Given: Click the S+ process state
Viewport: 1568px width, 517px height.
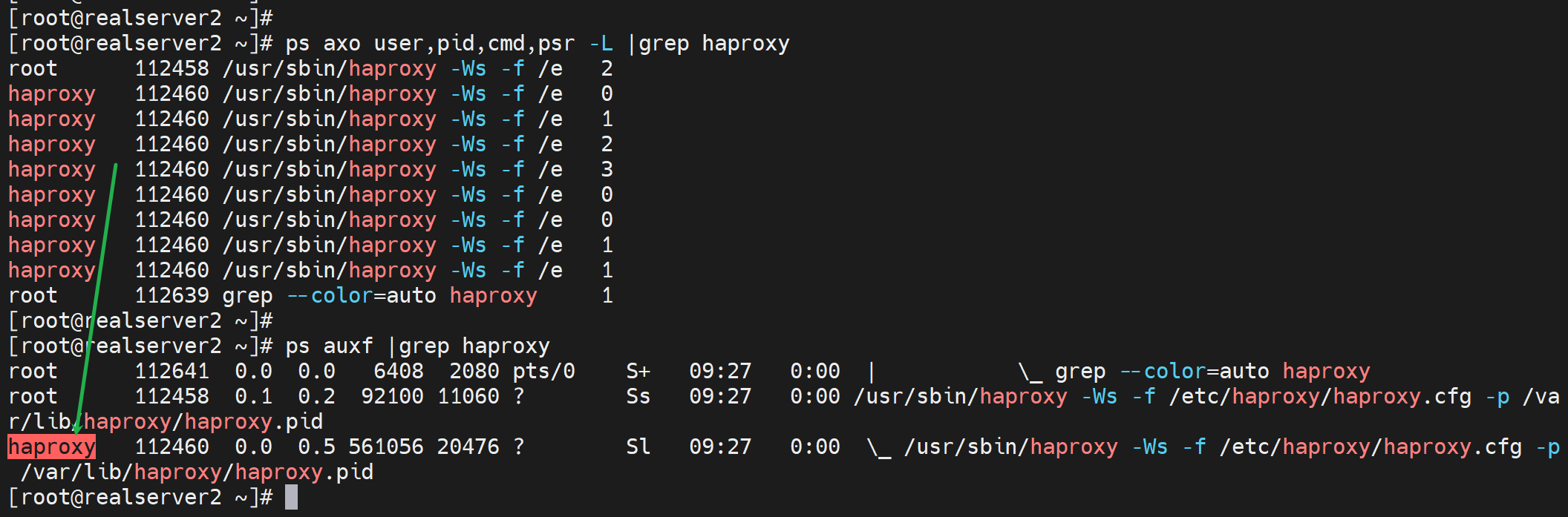Looking at the screenshot, I should tap(638, 372).
